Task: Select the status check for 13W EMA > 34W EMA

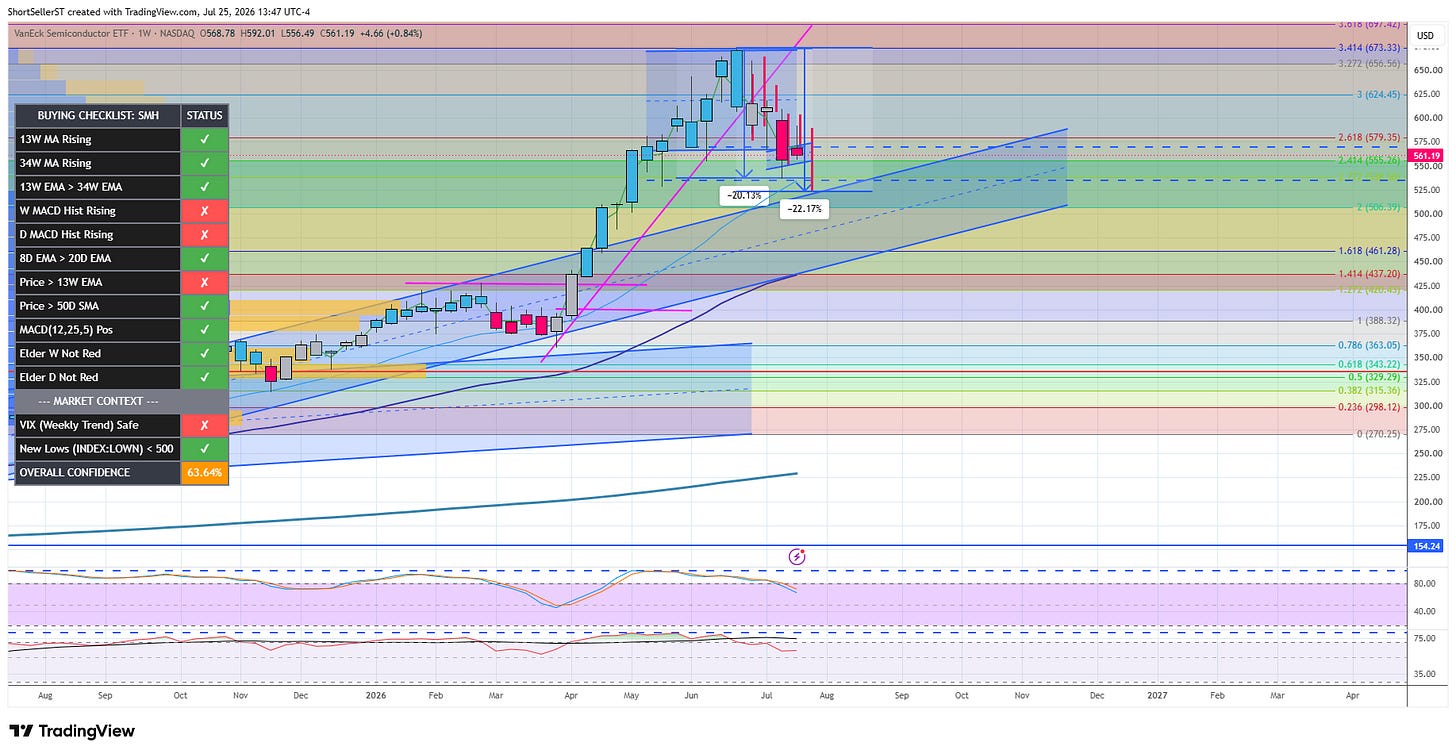Action: pyautogui.click(x=205, y=187)
